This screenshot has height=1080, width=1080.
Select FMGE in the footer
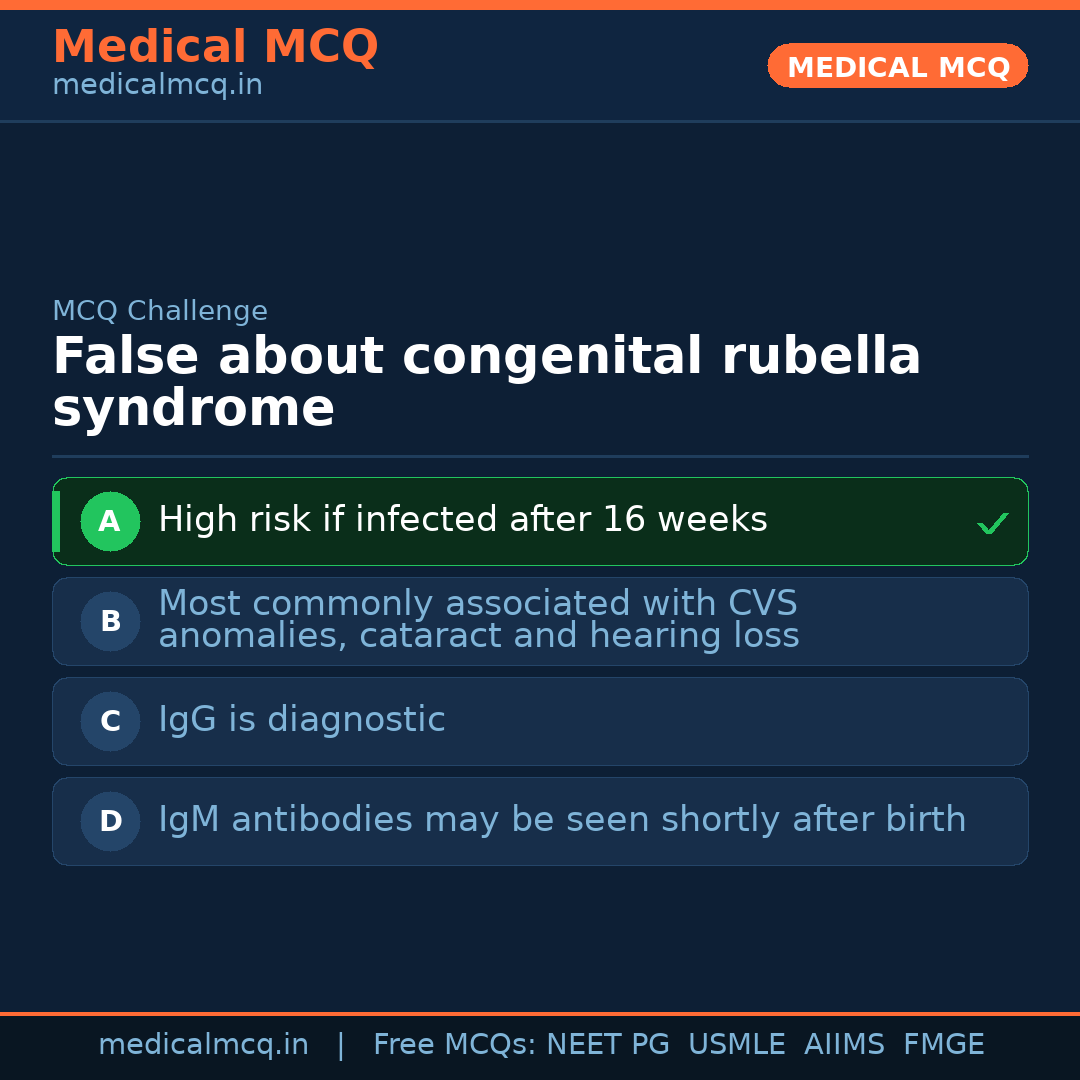coord(944,1045)
